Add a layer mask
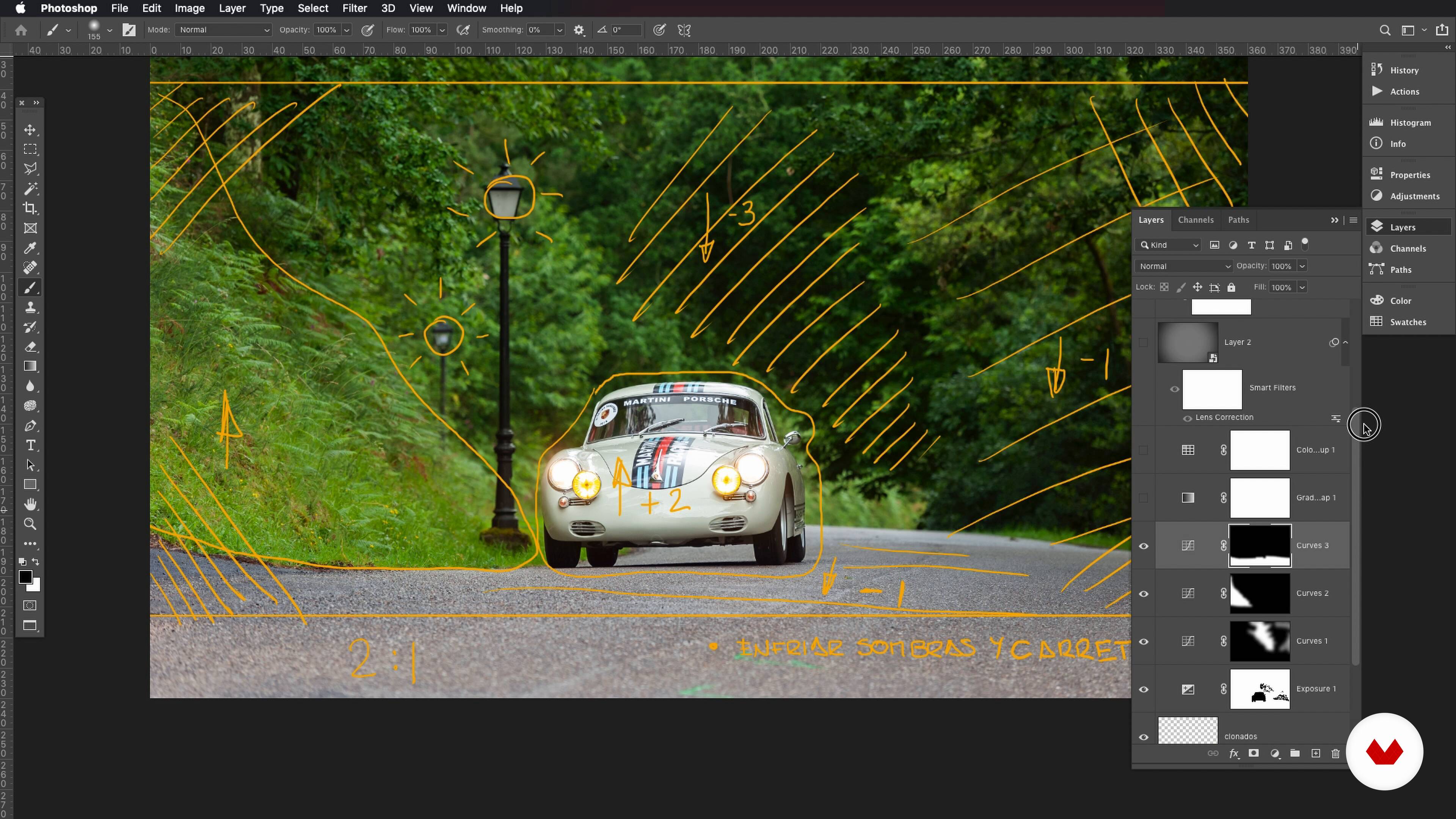Screen dimensions: 1456x819 tap(1254, 753)
